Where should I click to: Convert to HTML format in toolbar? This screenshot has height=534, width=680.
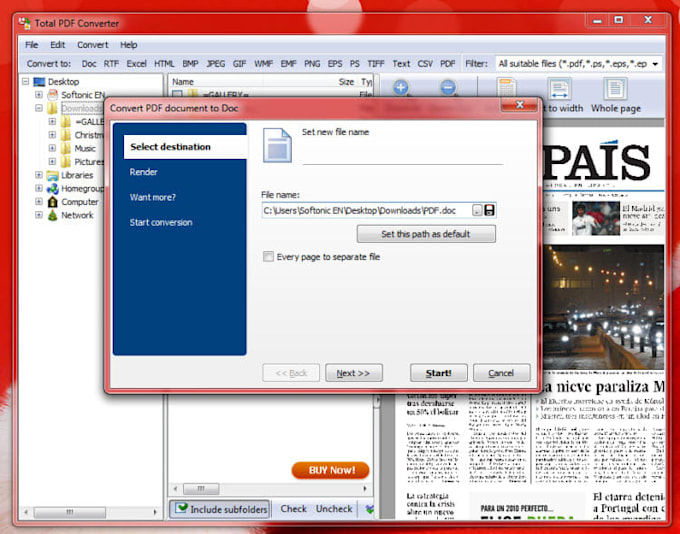pos(164,64)
